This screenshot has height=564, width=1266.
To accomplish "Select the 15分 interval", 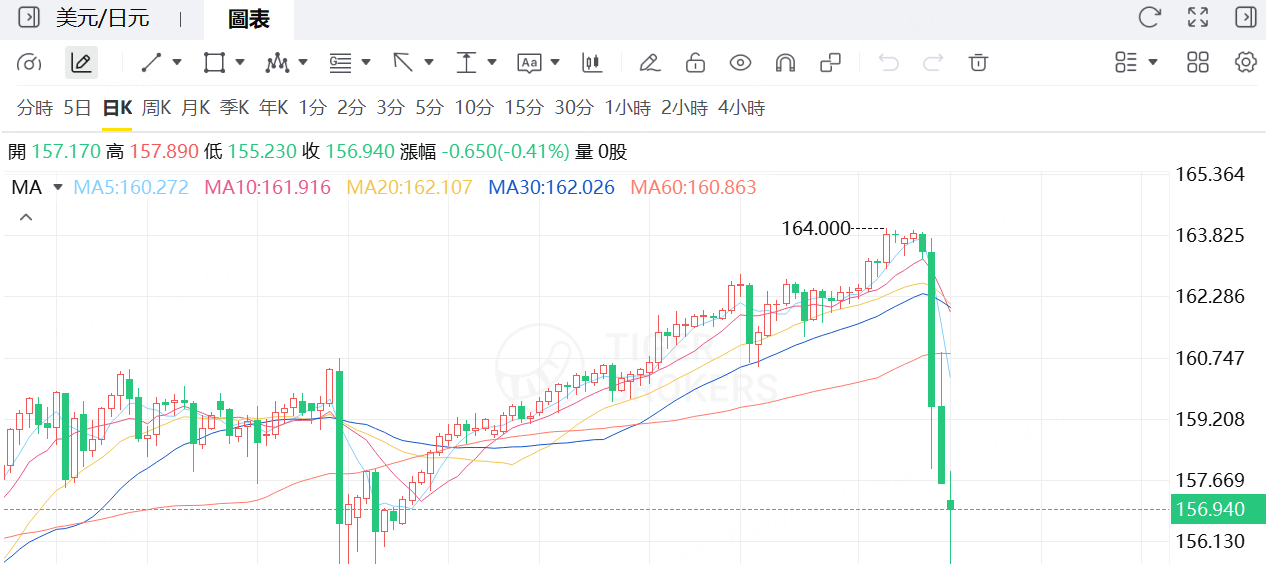I will click(x=524, y=108).
